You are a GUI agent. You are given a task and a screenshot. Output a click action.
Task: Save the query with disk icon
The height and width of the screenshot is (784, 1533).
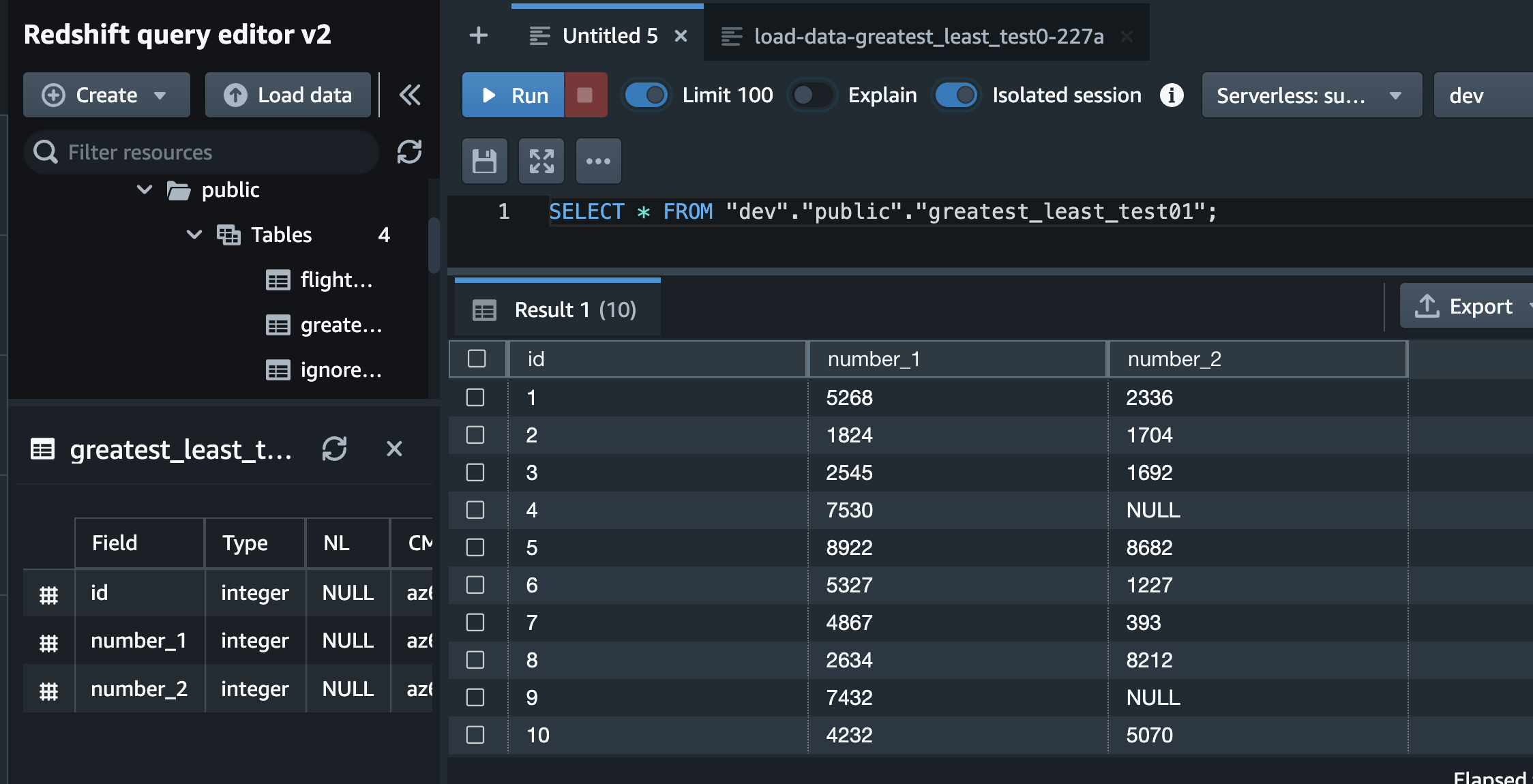tap(485, 162)
